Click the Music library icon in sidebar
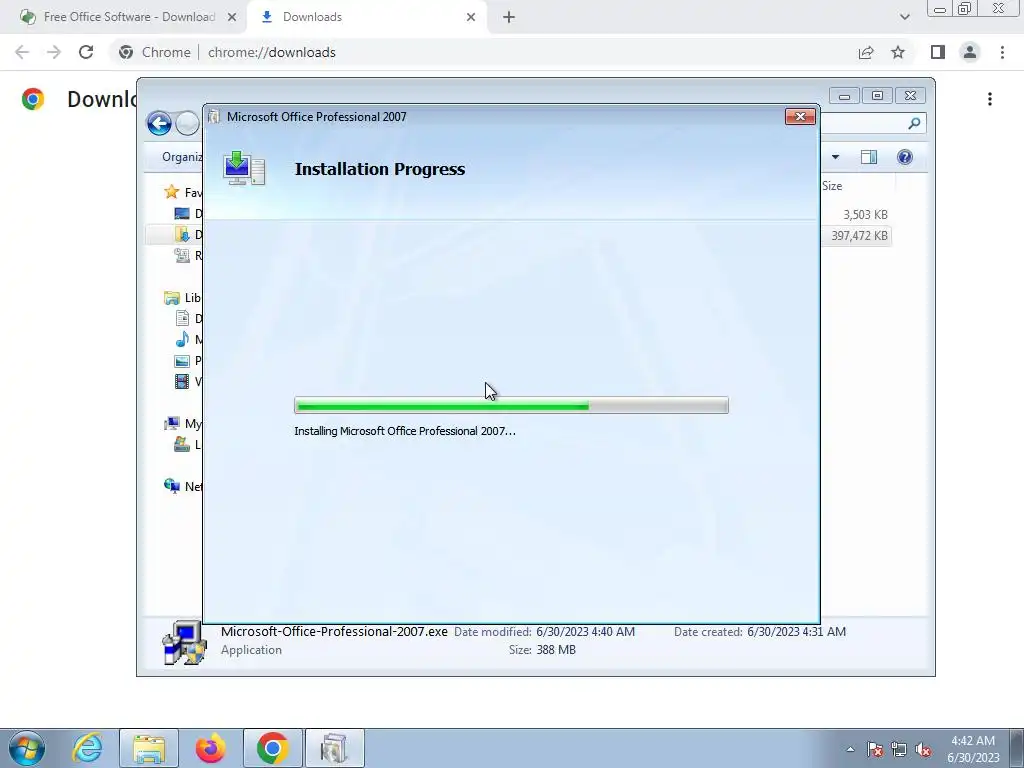The height and width of the screenshot is (768, 1024). coord(182,340)
